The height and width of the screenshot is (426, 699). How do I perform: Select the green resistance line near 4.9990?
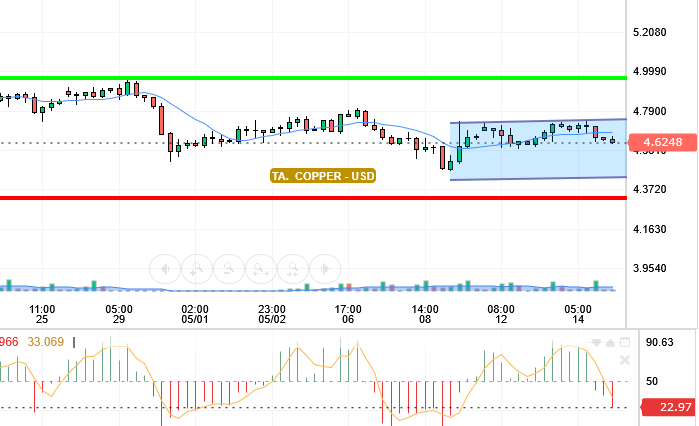click(313, 78)
